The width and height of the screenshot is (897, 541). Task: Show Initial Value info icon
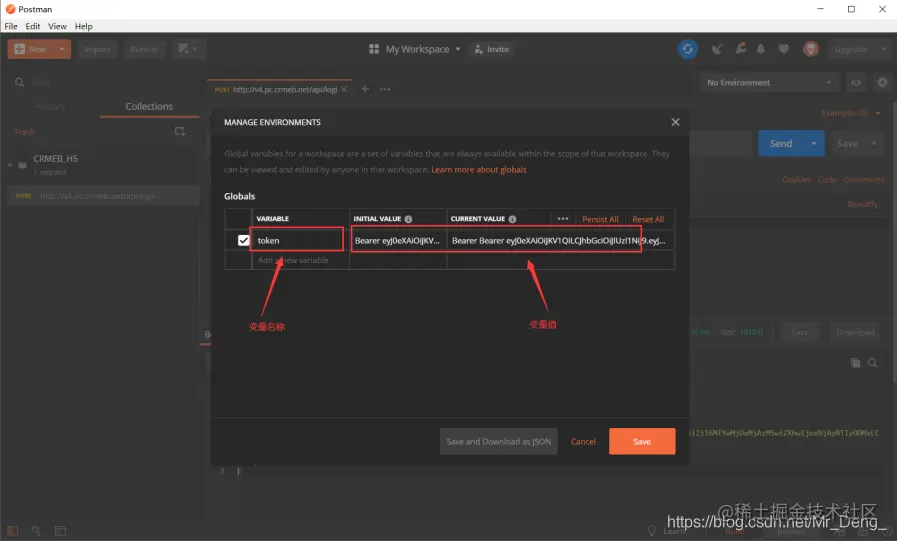tap(408, 219)
